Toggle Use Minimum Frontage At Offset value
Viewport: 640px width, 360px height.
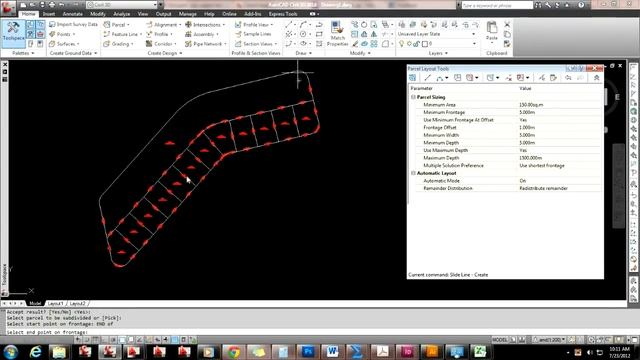(x=559, y=120)
